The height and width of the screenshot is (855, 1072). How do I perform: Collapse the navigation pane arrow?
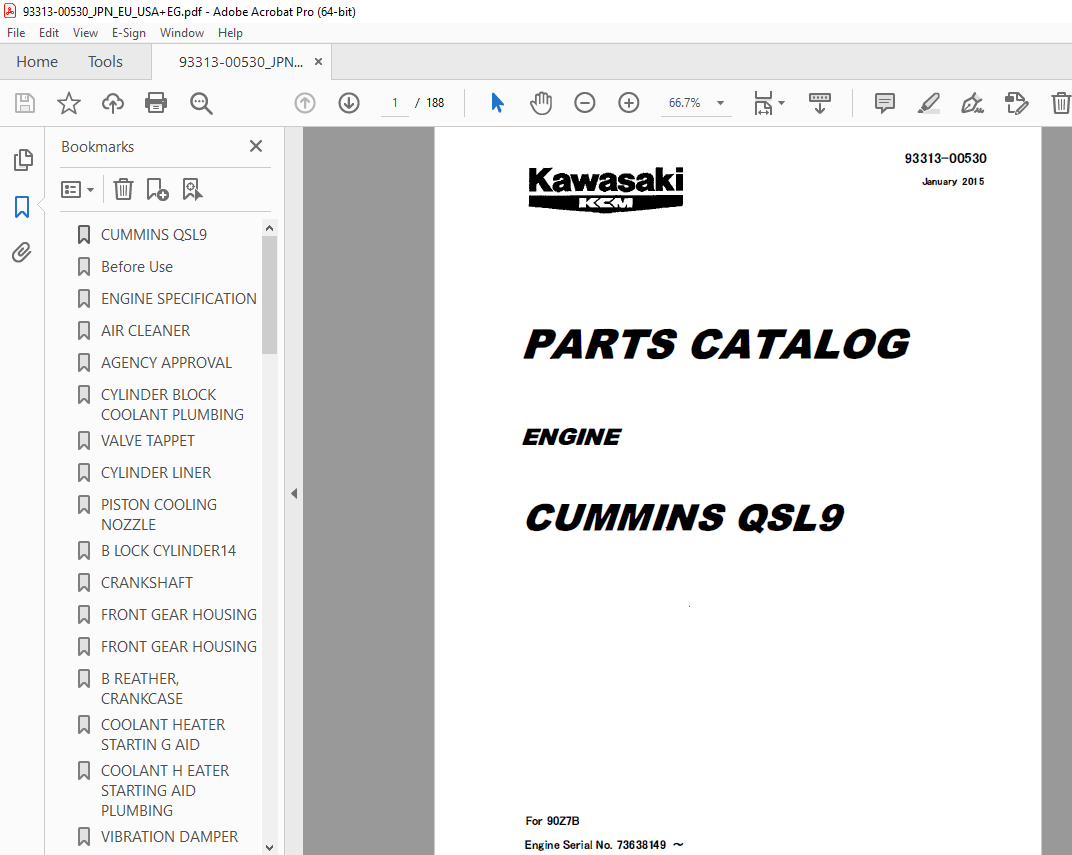pyautogui.click(x=294, y=493)
